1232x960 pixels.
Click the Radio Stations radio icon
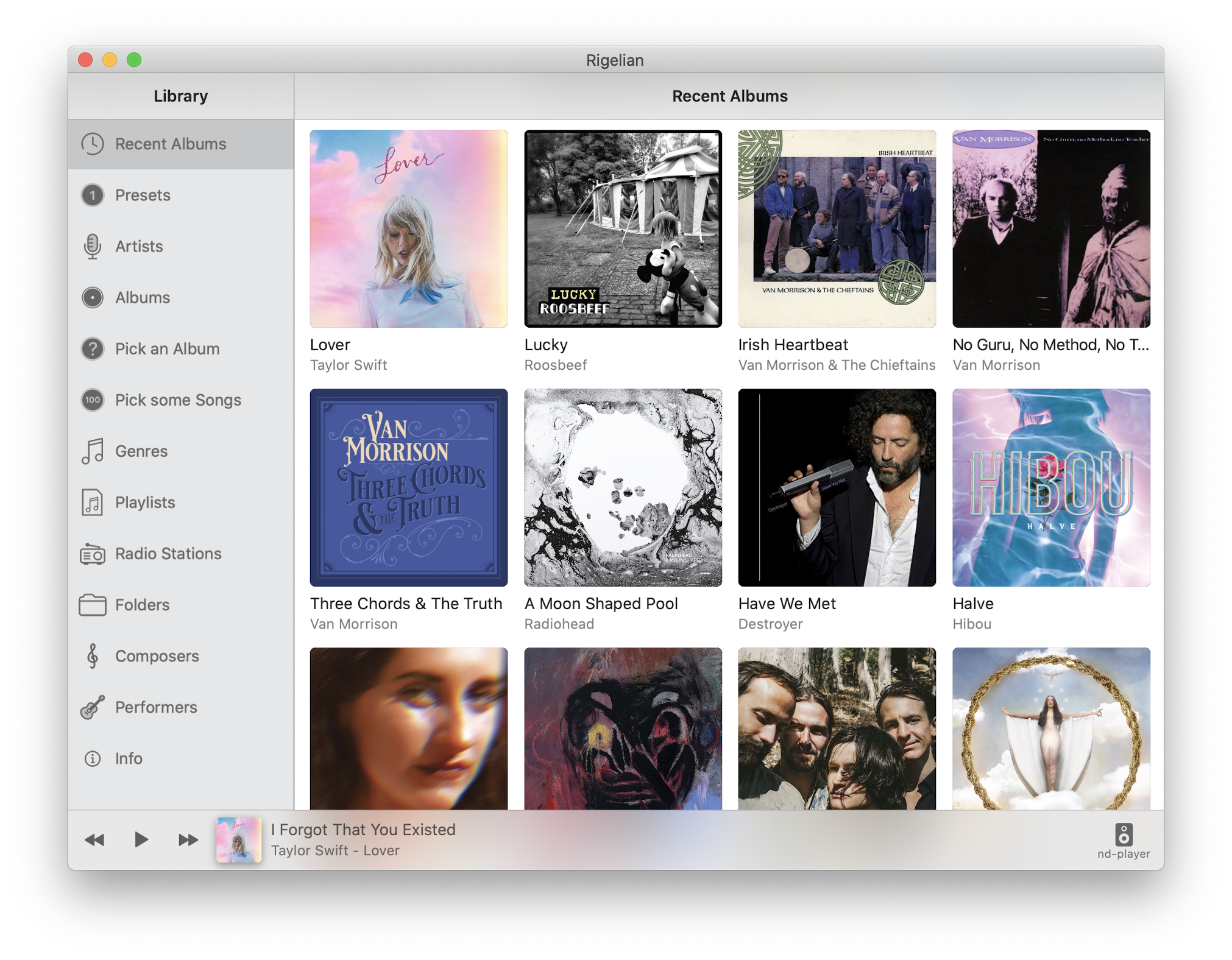tap(93, 554)
